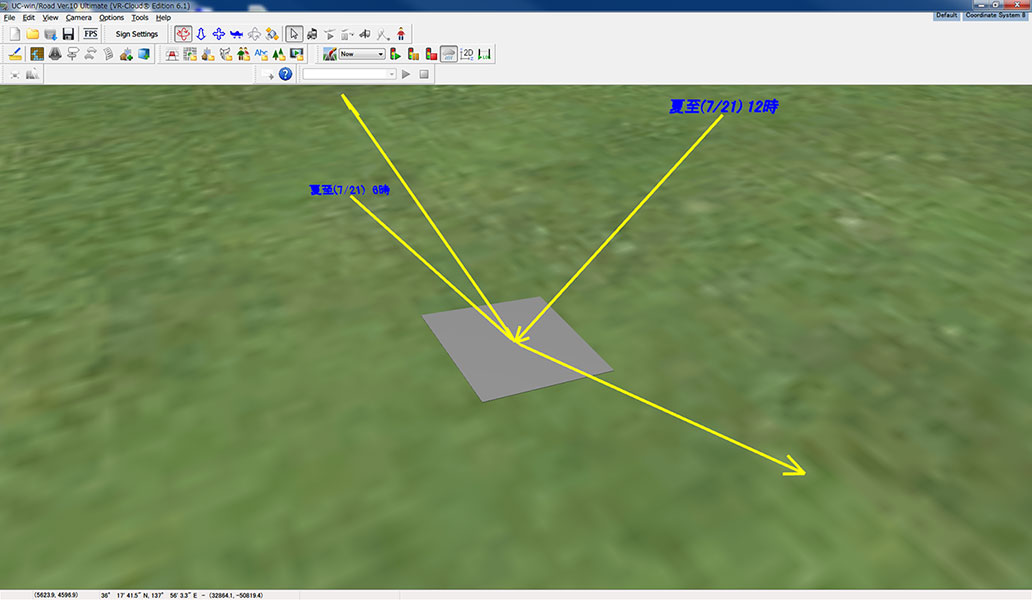The image size is (1032, 600).
Task: Stop traffic with the red signal icon
Action: (x=431, y=54)
